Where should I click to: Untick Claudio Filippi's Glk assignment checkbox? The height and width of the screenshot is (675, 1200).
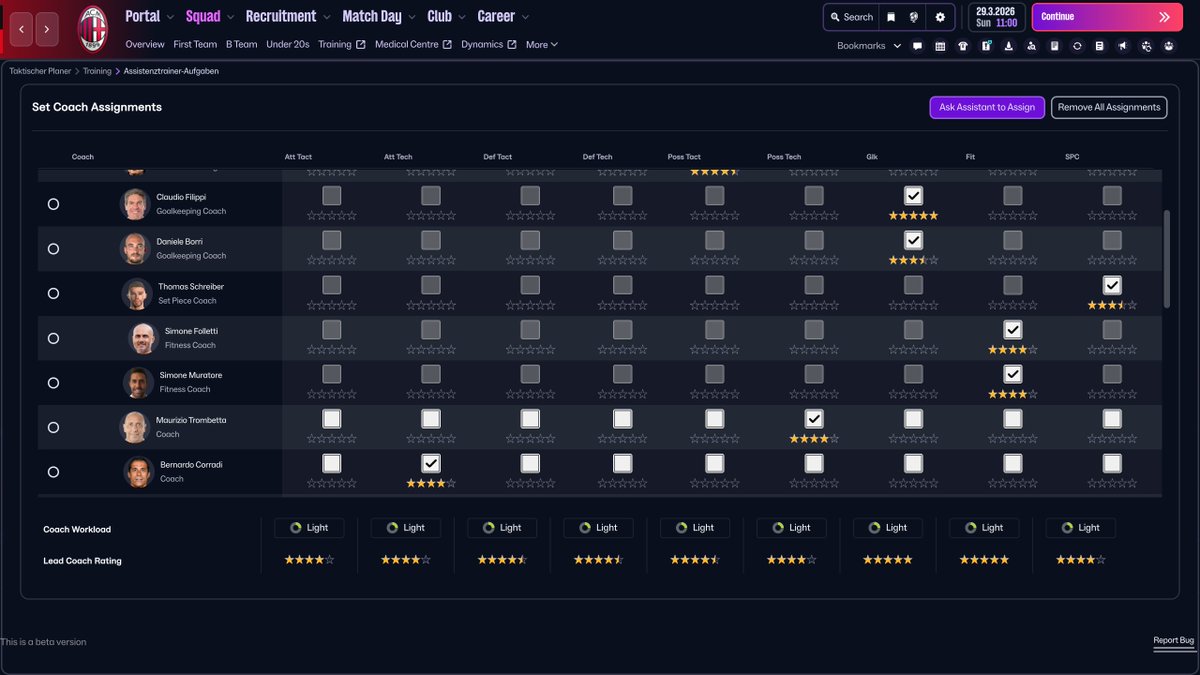(x=913, y=195)
